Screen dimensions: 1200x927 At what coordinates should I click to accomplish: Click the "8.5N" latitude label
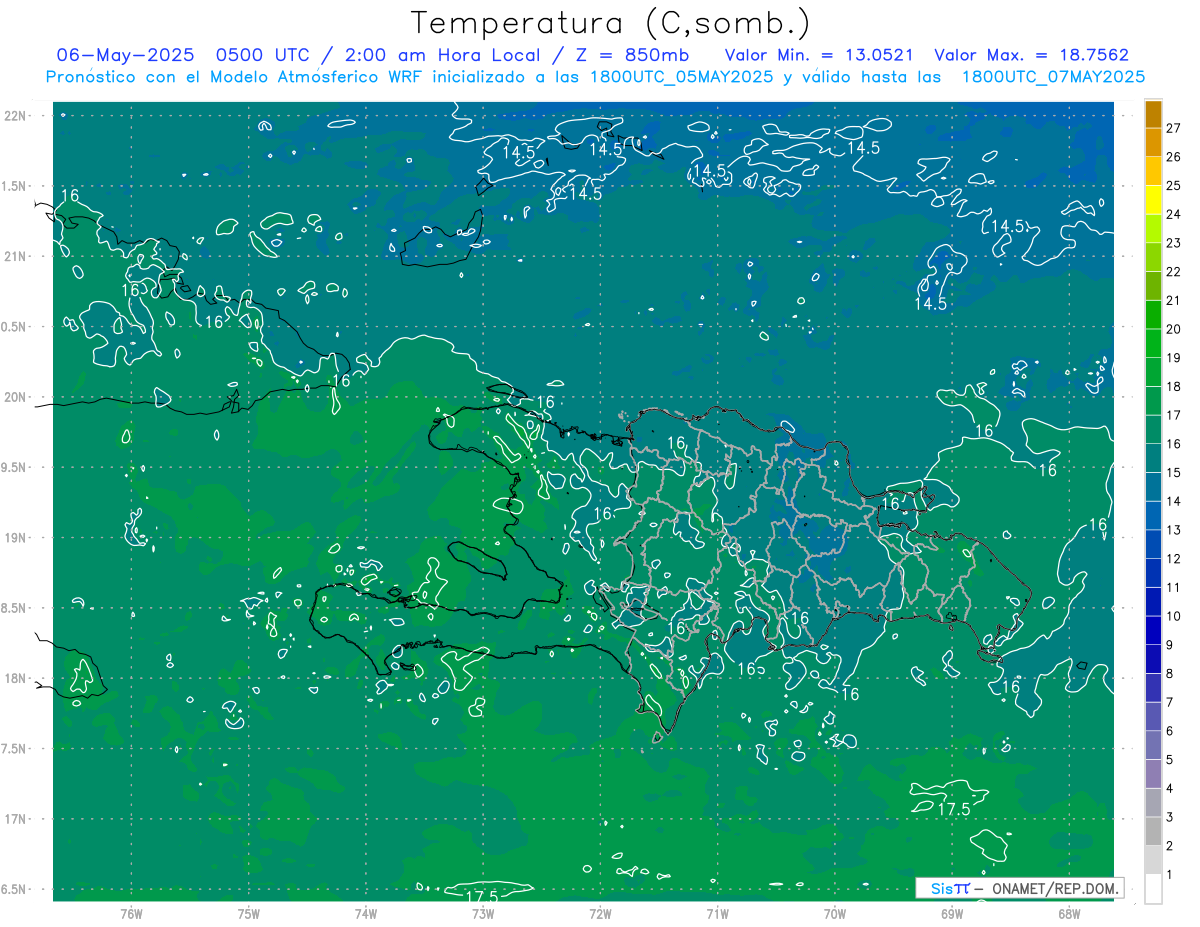point(14,608)
